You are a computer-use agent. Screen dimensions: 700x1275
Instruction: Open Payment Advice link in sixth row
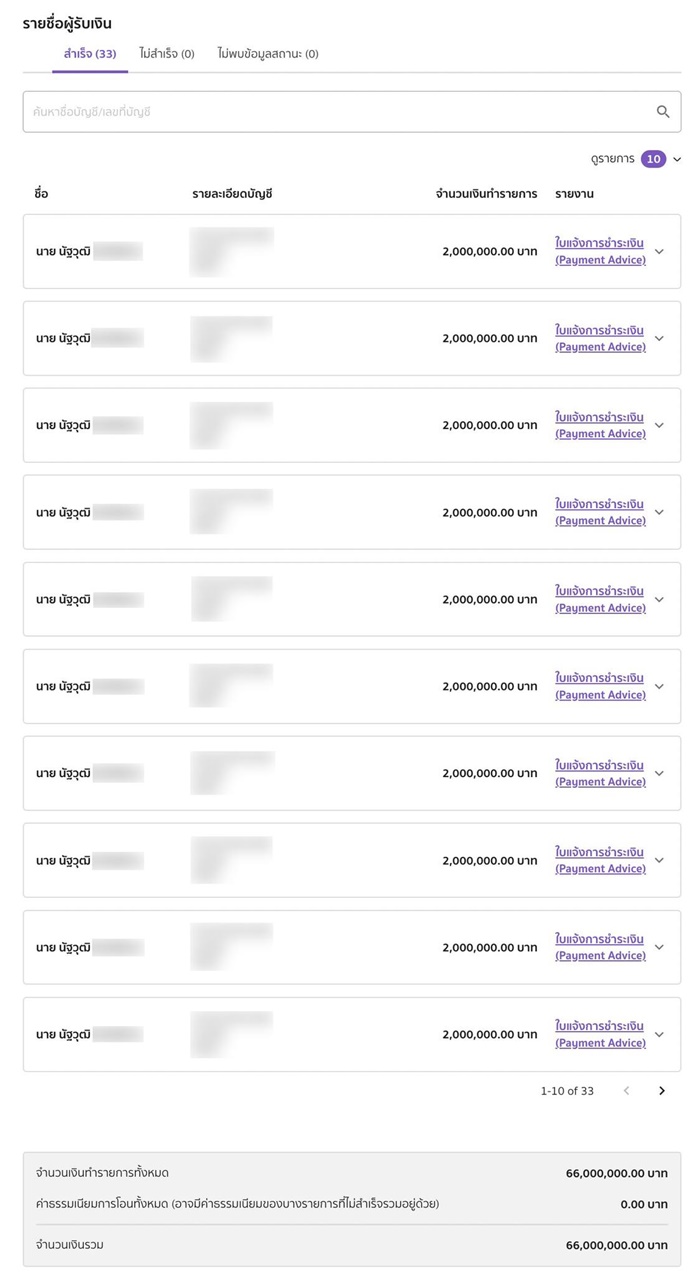pos(600,687)
